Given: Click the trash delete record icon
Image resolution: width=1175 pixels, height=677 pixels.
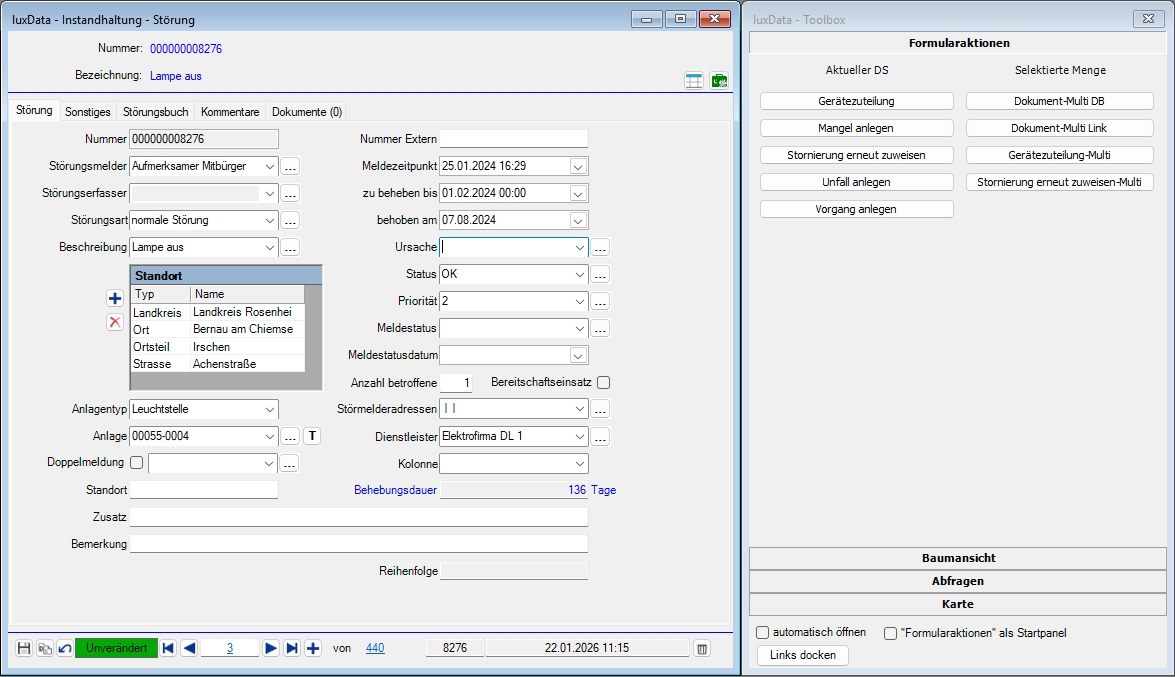Looking at the screenshot, I should (702, 648).
